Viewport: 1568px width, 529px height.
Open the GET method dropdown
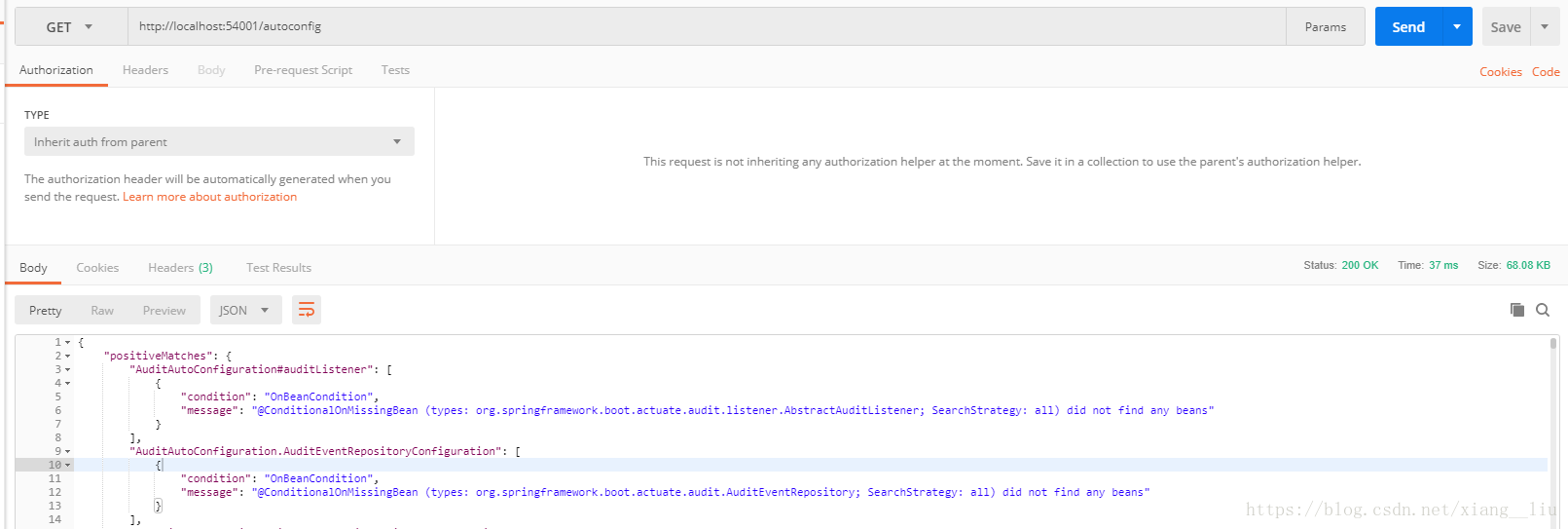click(71, 27)
